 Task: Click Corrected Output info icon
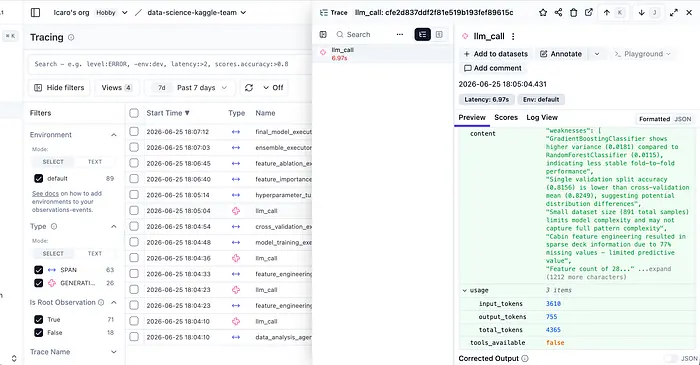pos(525,358)
